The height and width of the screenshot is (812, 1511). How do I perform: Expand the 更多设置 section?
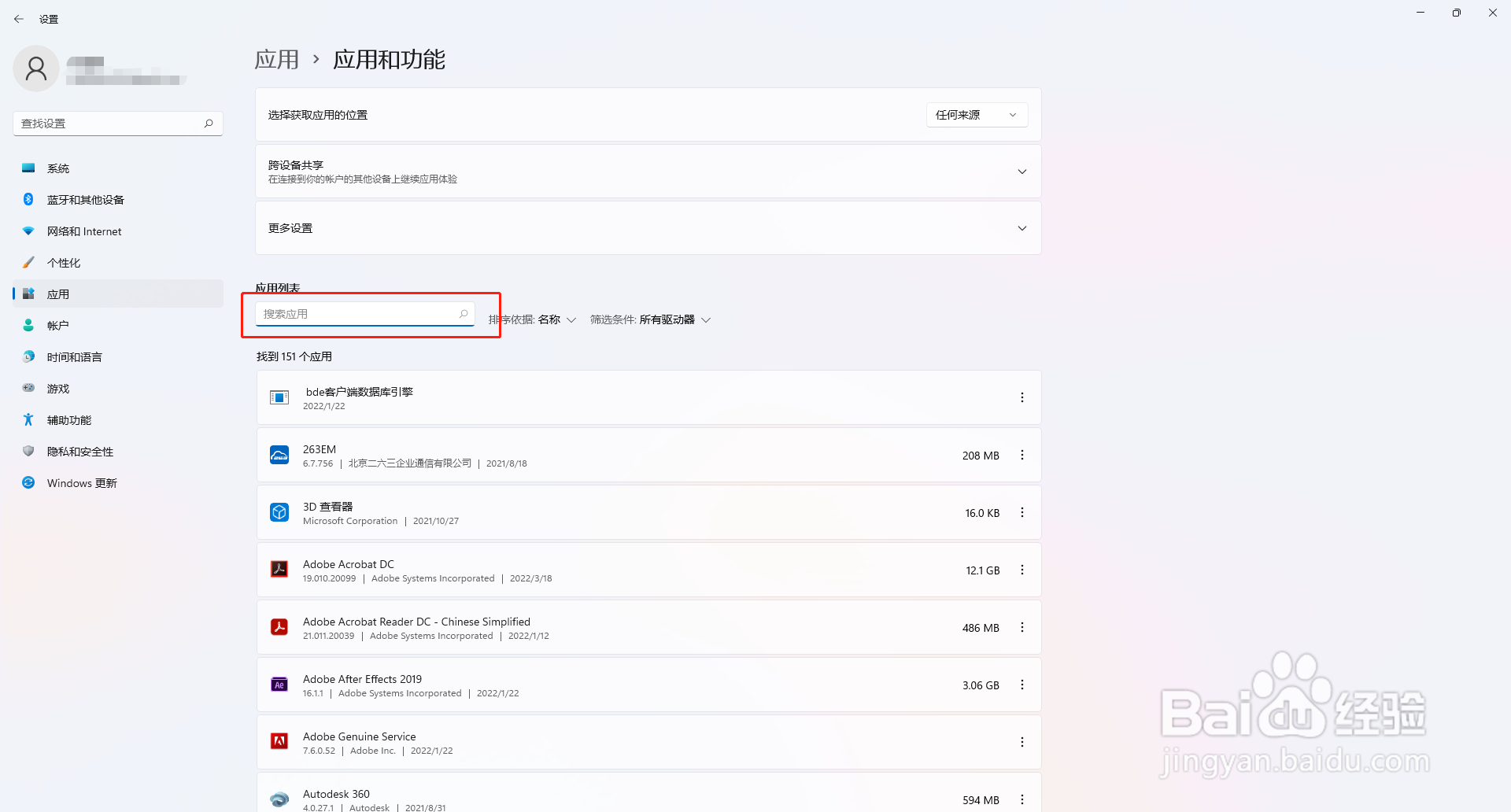tap(648, 228)
